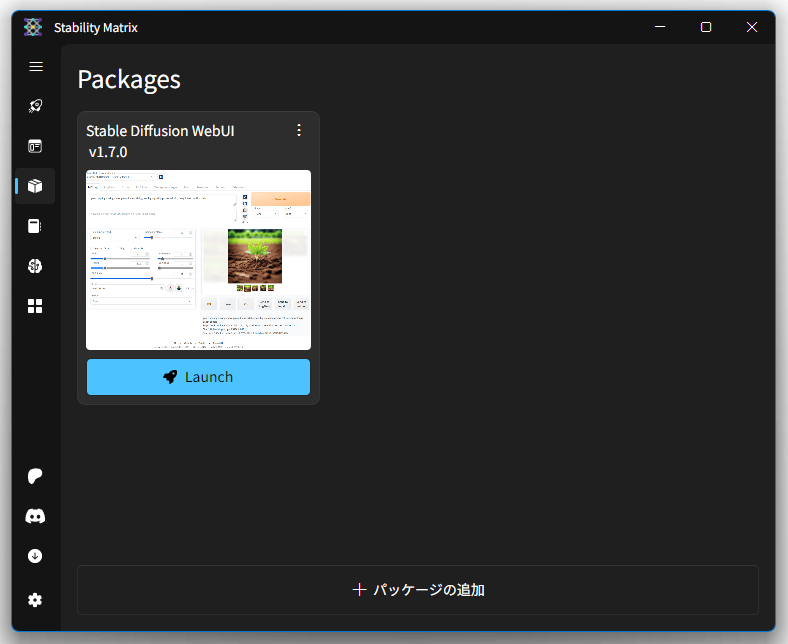Select the Packages box icon
This screenshot has width=788, height=644.
[x=35, y=186]
